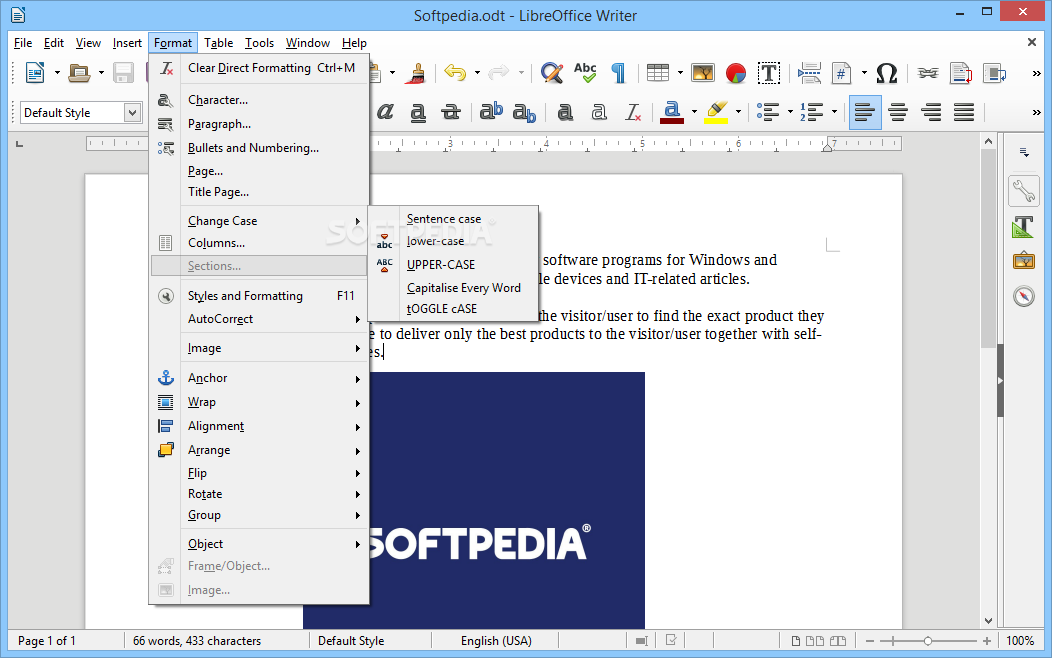This screenshot has width=1052, height=658.
Task: Click Default Style in status bar
Action: pos(351,641)
